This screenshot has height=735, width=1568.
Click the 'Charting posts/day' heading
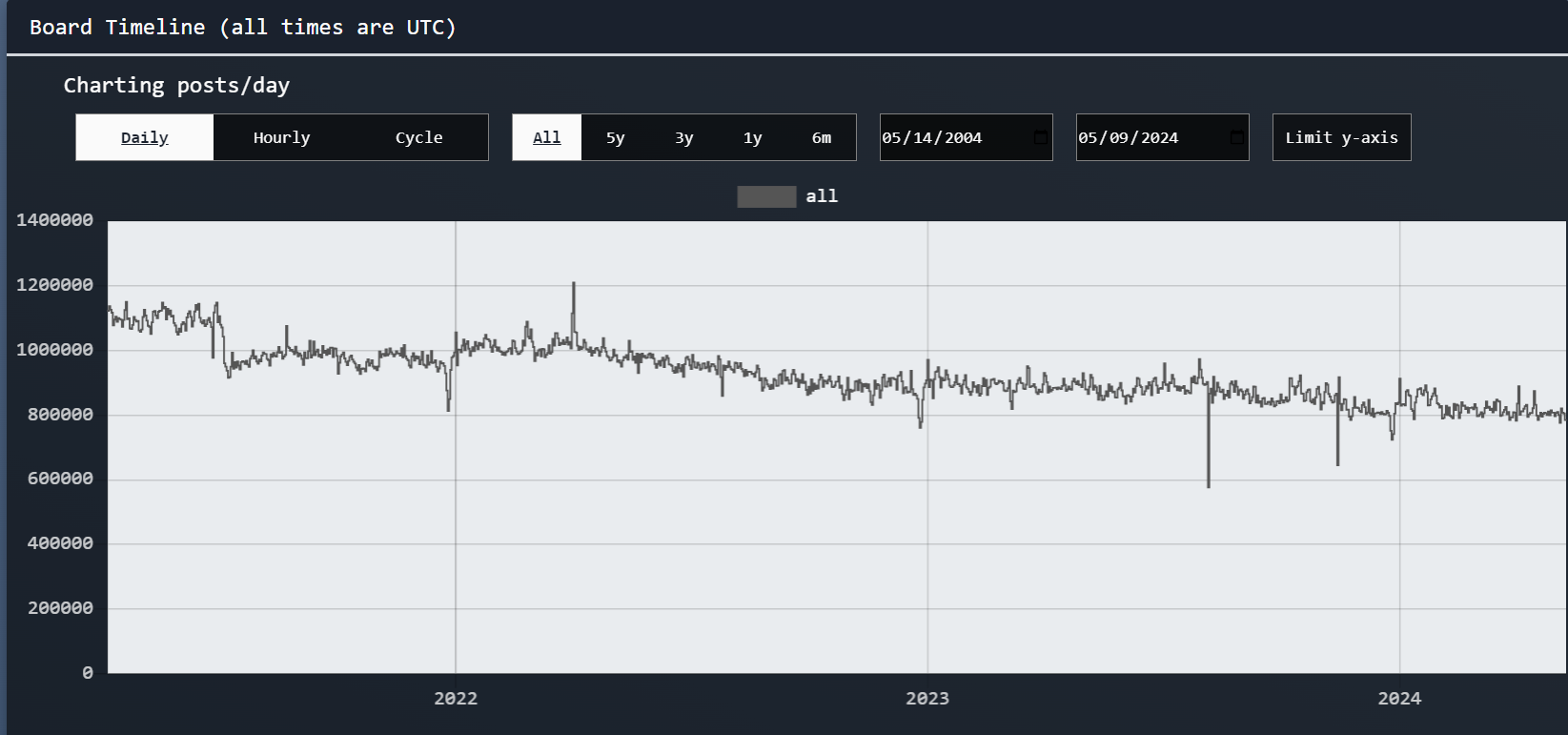click(x=176, y=86)
